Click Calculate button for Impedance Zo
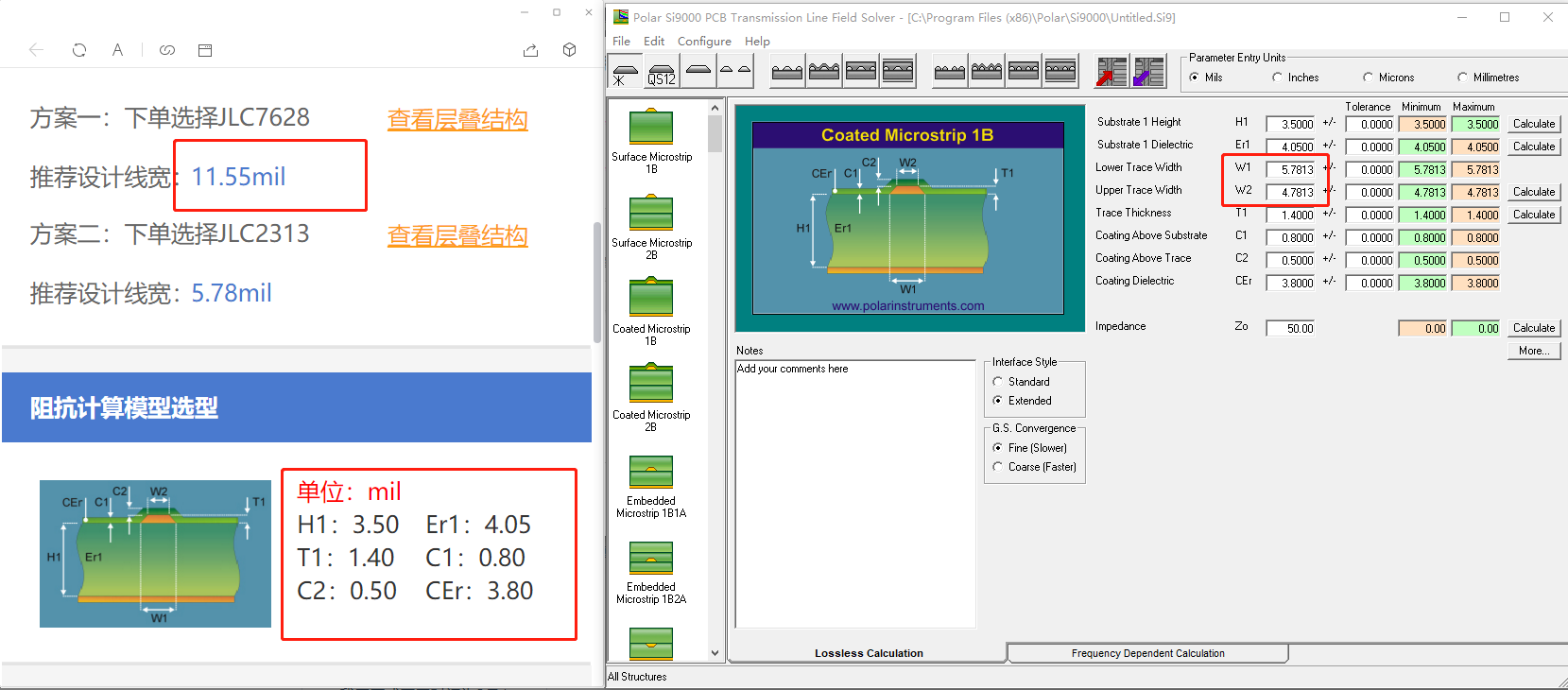 tap(1533, 328)
